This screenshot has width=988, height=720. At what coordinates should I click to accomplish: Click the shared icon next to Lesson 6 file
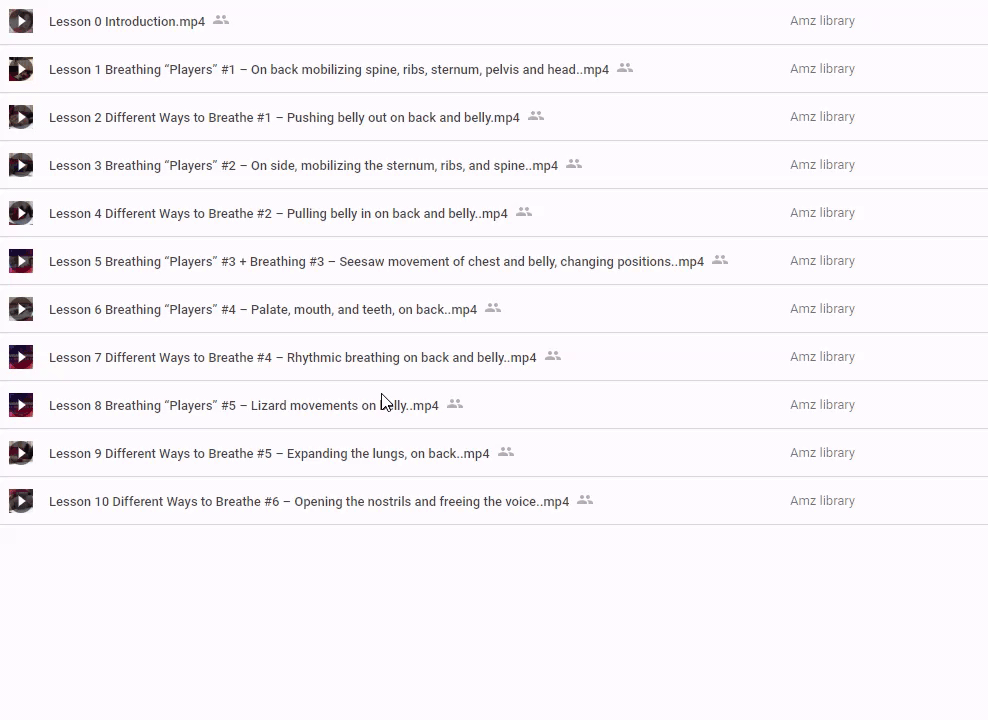point(493,308)
